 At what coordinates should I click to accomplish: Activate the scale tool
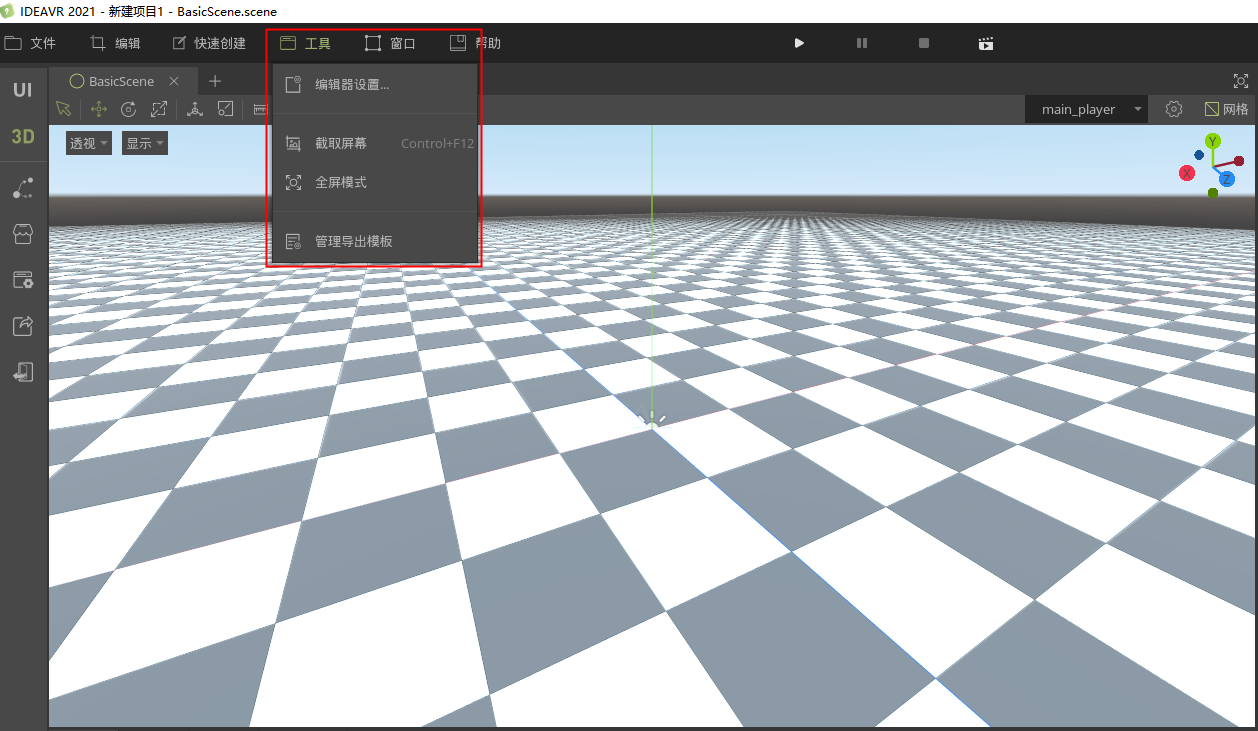[159, 109]
